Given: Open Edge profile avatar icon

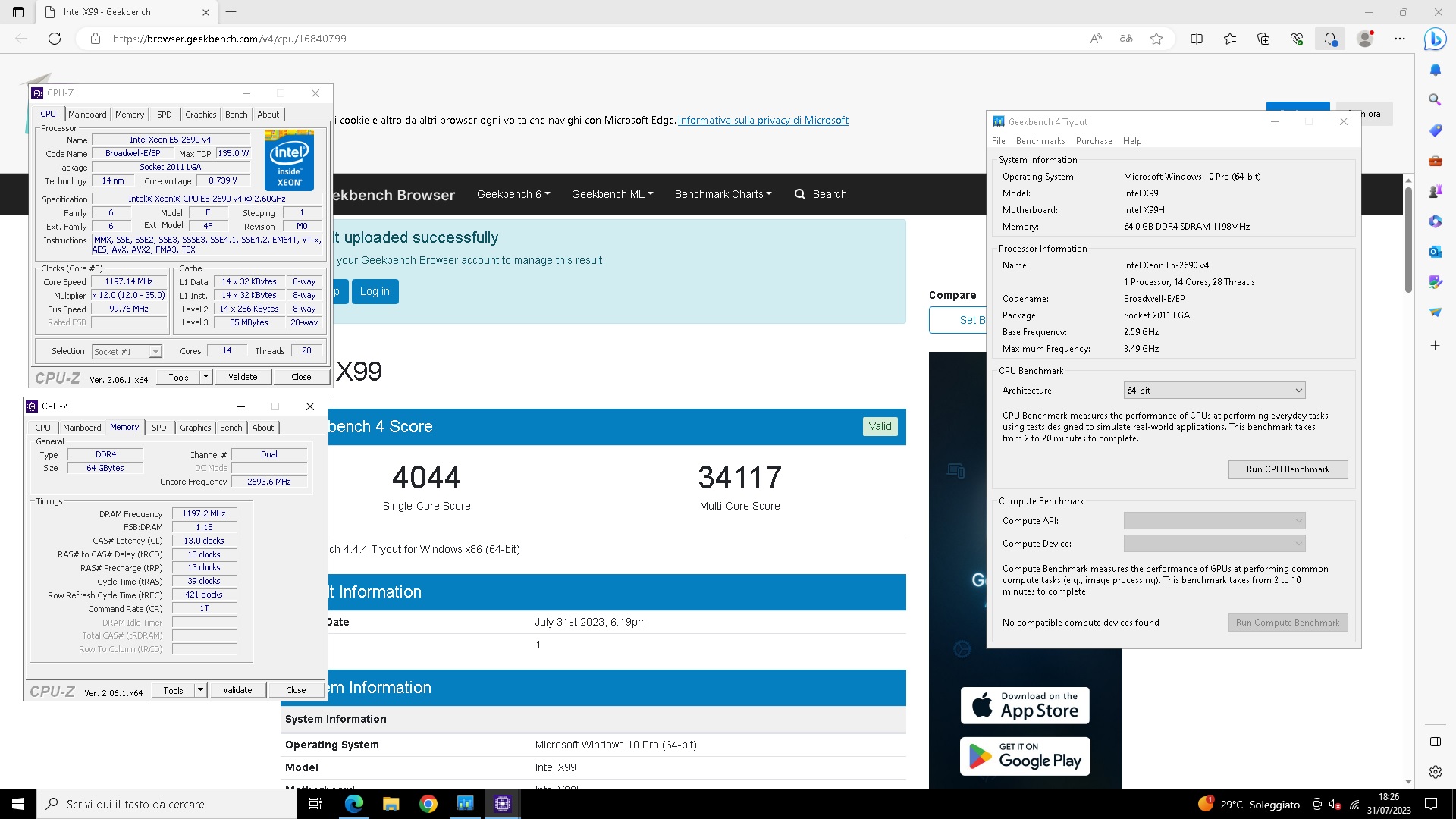Looking at the screenshot, I should [1365, 39].
